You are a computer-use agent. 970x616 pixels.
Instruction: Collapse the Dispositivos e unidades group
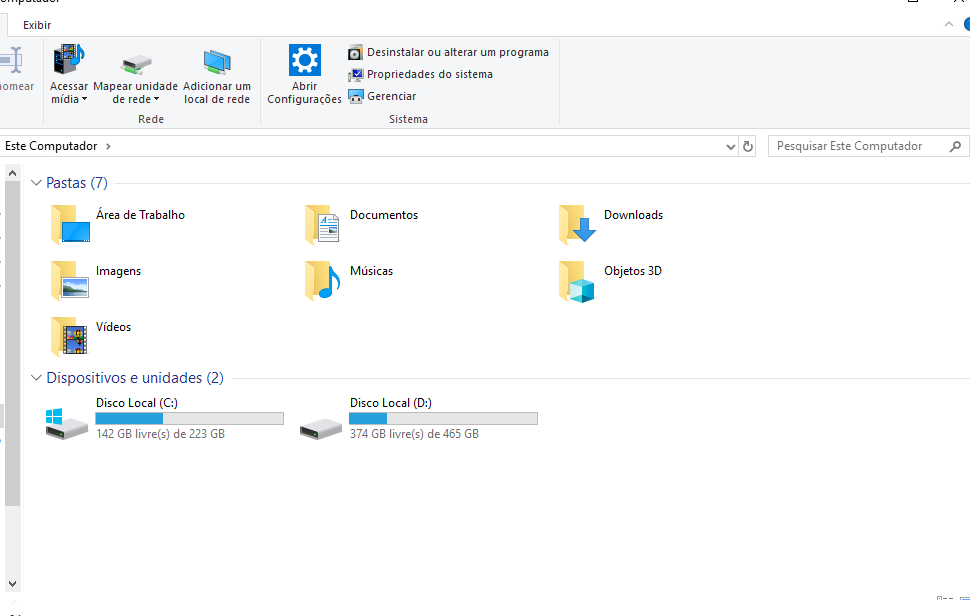click(x=36, y=378)
